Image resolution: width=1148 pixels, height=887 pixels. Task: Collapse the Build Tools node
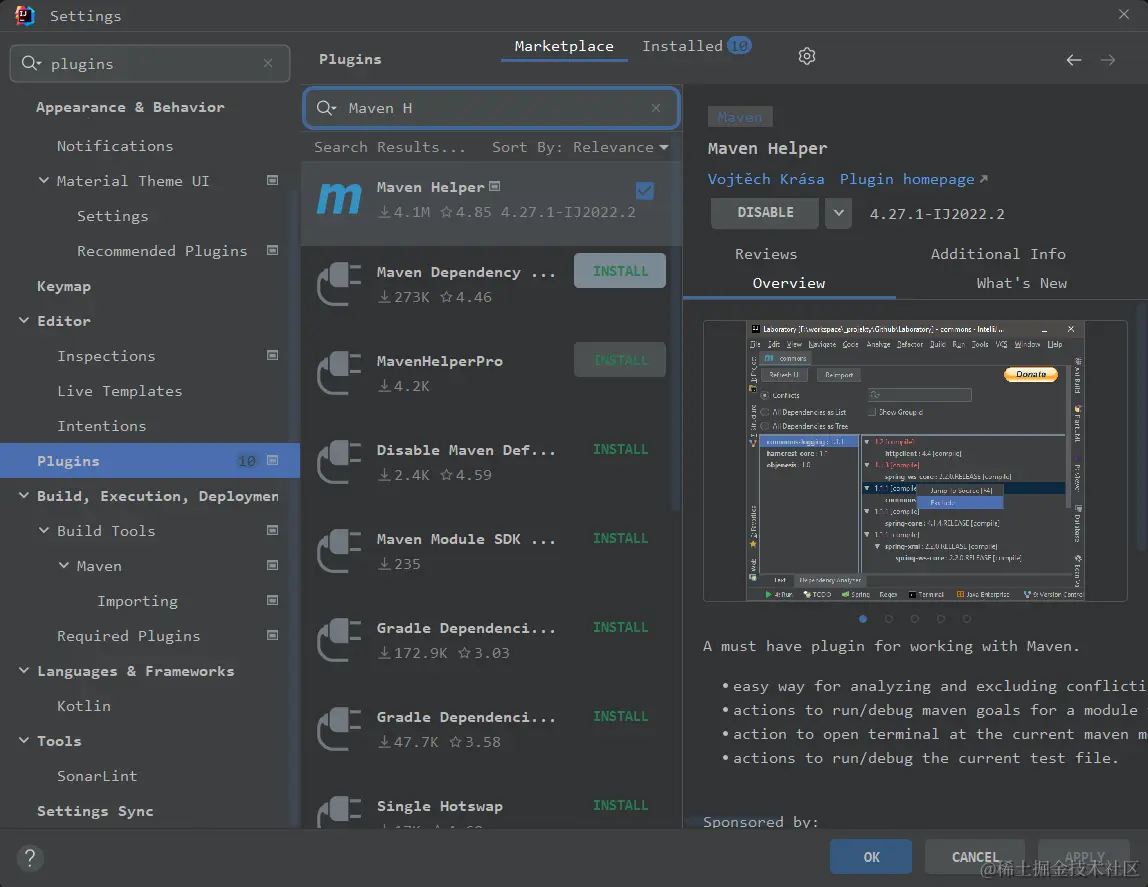point(44,531)
